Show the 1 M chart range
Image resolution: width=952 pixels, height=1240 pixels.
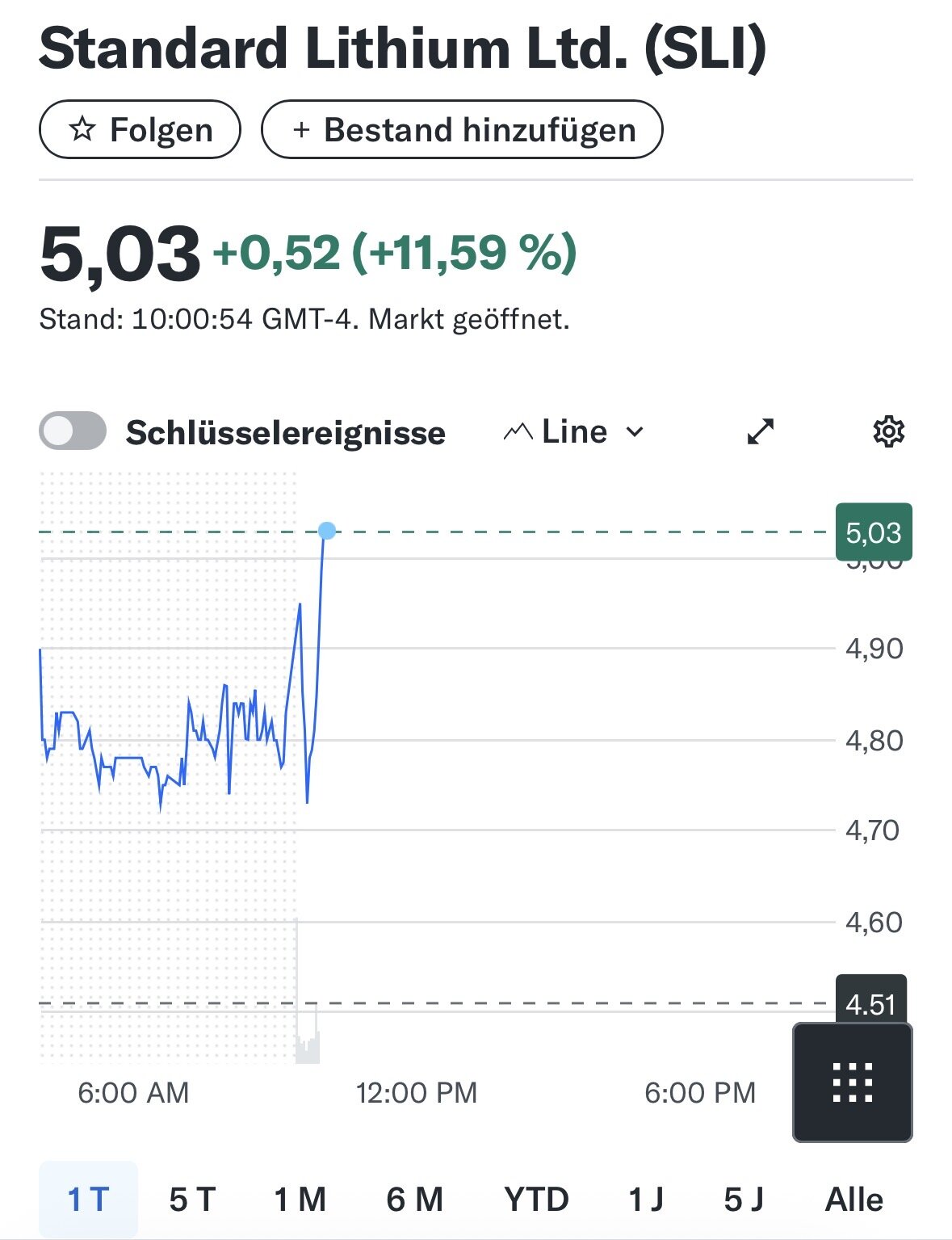pos(300,1200)
